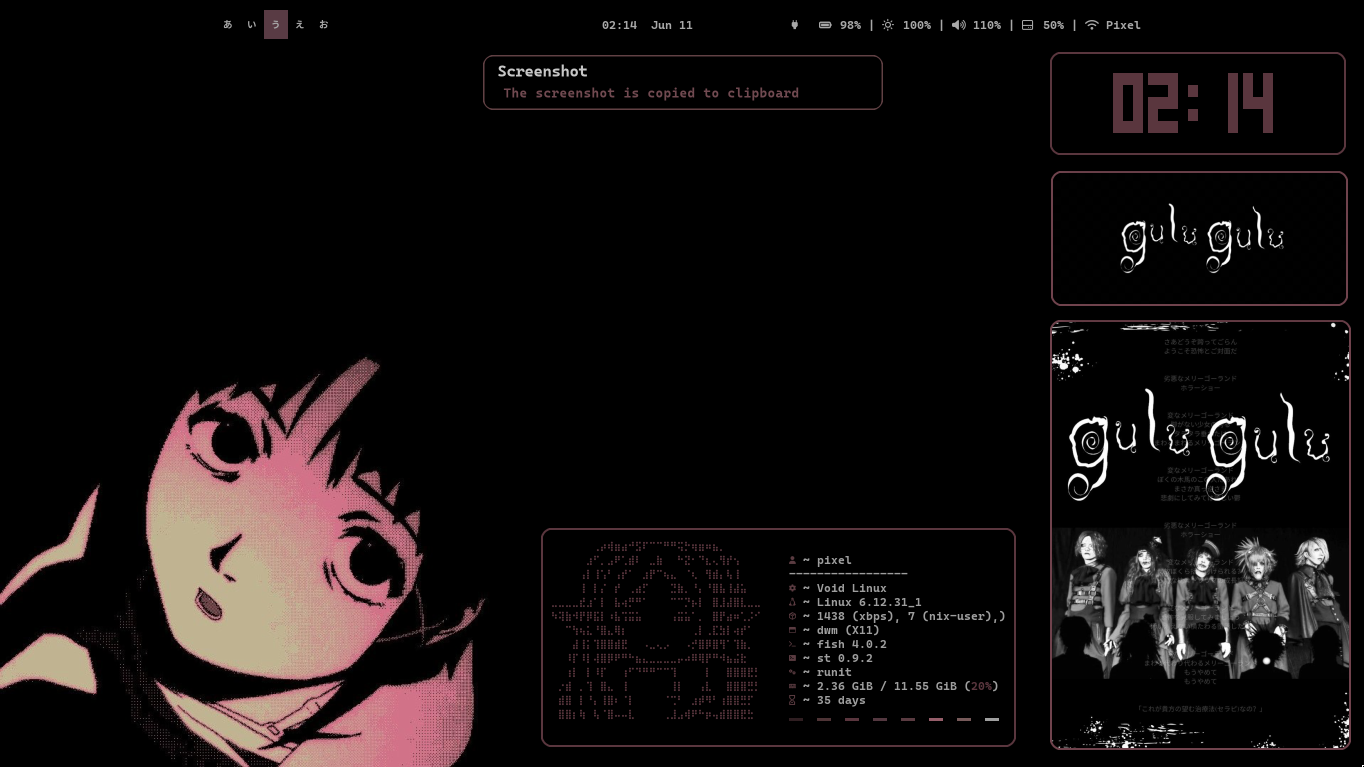Click the 2.36 GiB / 11.55 GiB memory text
This screenshot has width=1364, height=767.
tap(907, 687)
